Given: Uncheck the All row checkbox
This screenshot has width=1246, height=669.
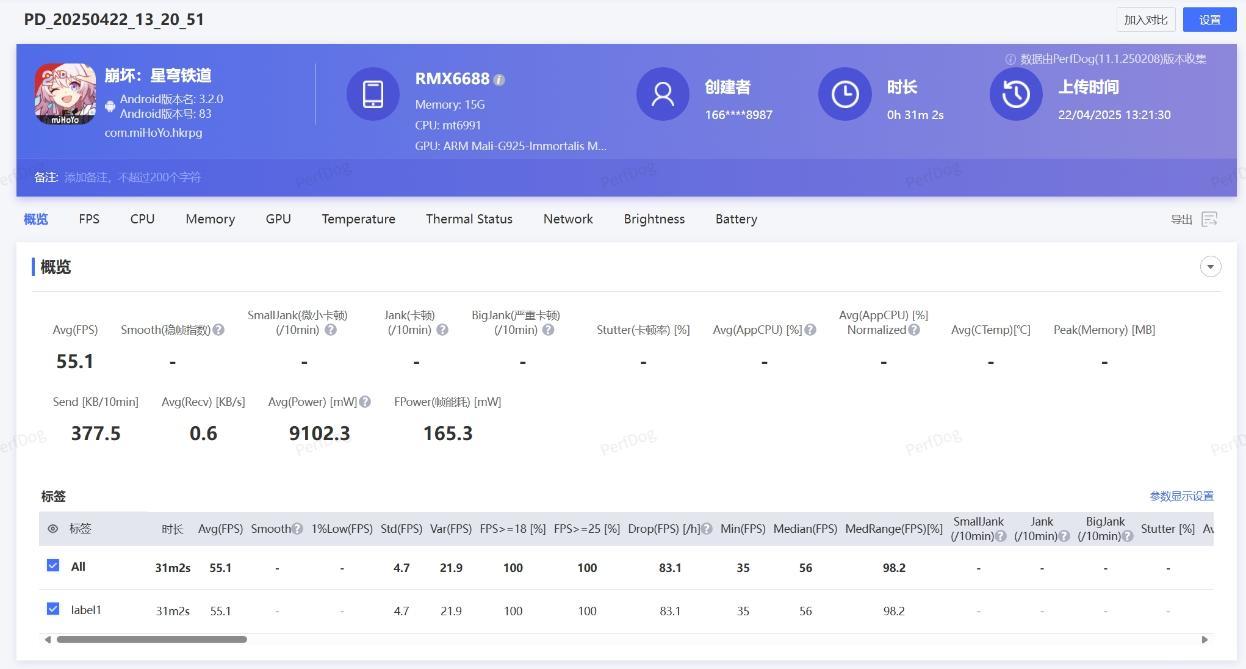Looking at the screenshot, I should pyautogui.click(x=53, y=566).
